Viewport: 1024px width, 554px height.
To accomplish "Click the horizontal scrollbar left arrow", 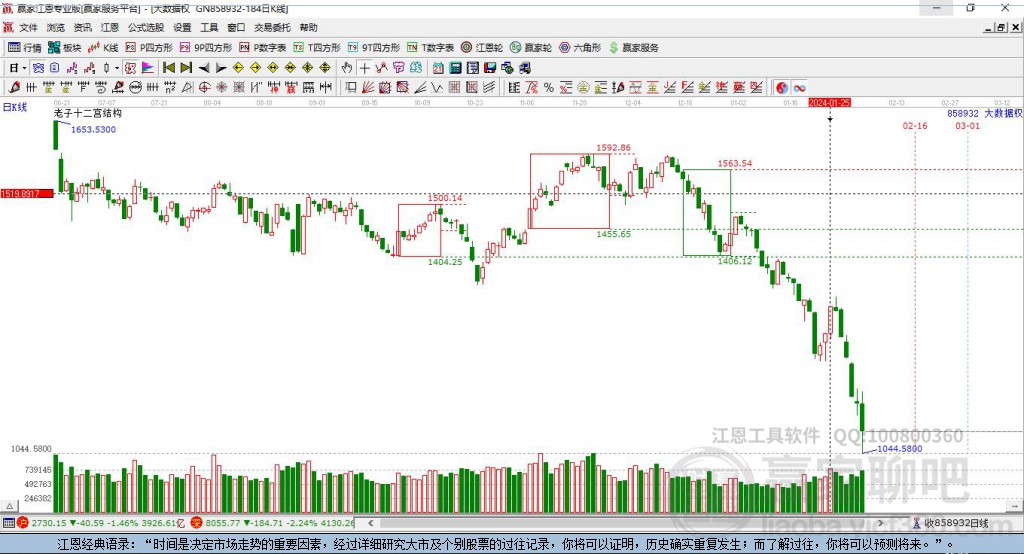I will click(x=370, y=523).
